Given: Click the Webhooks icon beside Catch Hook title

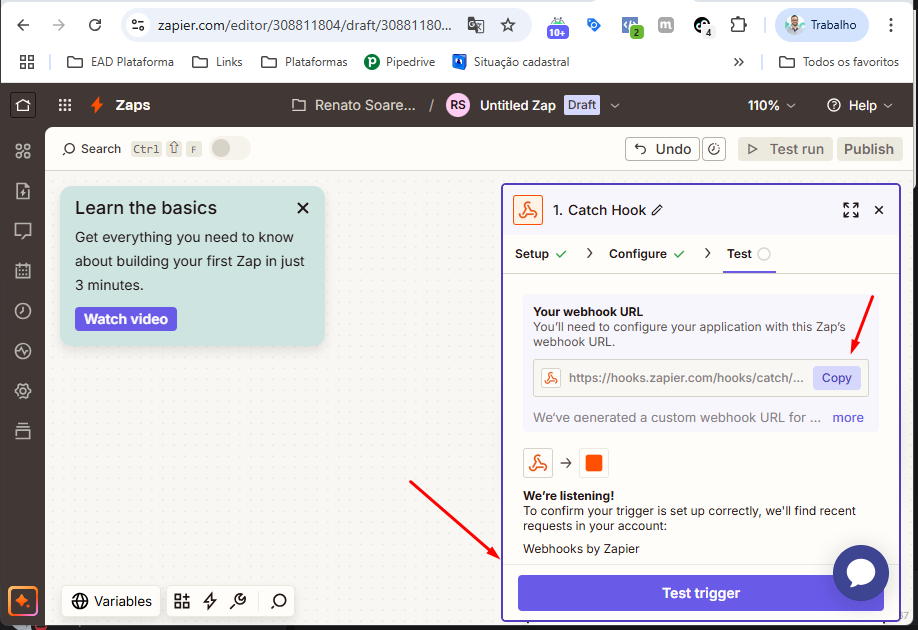Looking at the screenshot, I should [x=528, y=210].
